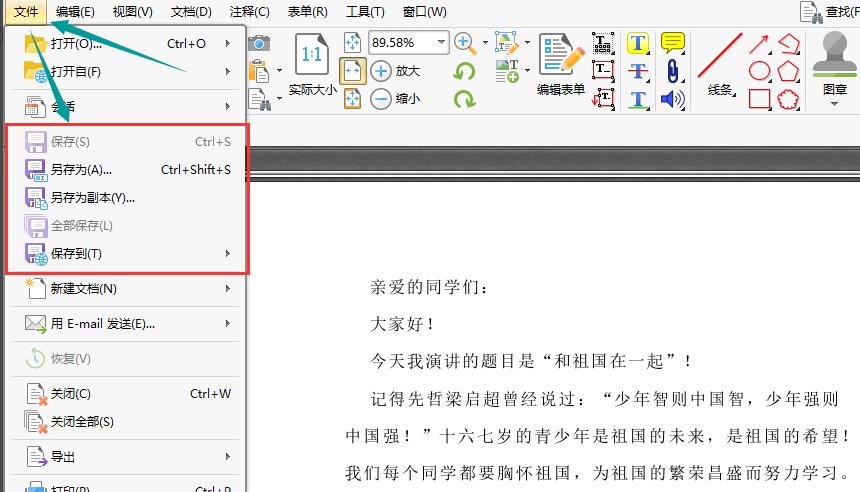Expand the edit content tool dropdown arrow
Viewport: 860px width, 492px height.
coord(527,42)
